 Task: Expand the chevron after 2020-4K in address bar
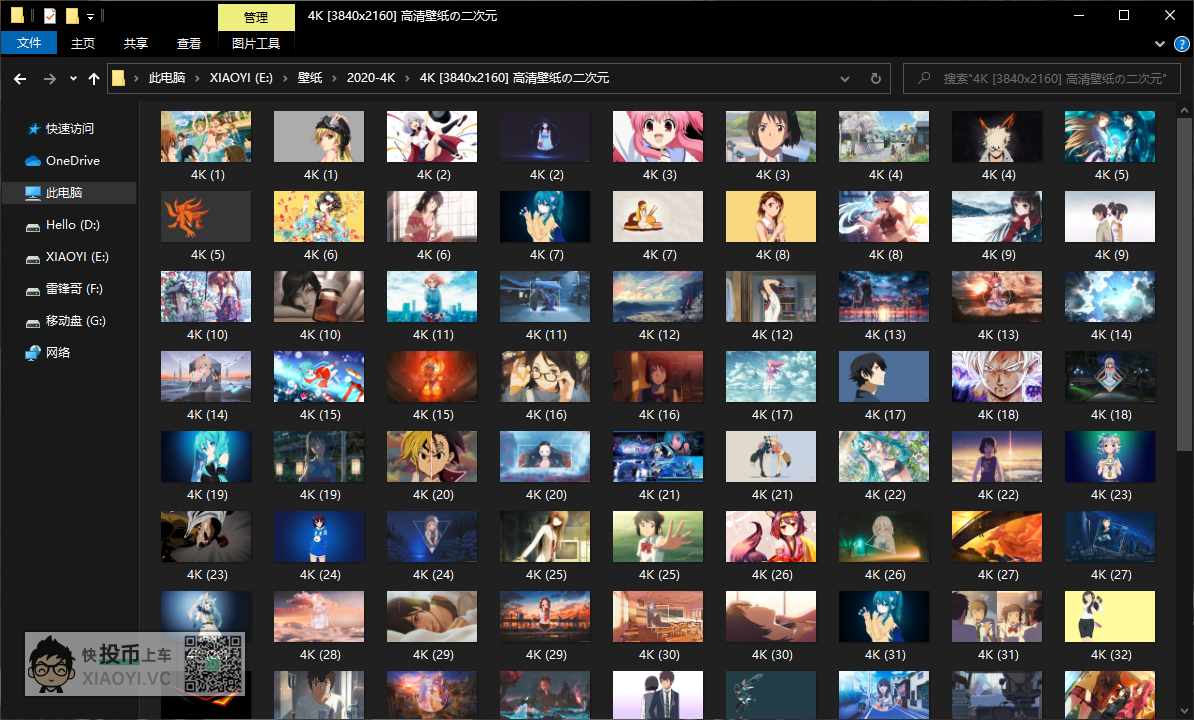pos(407,78)
